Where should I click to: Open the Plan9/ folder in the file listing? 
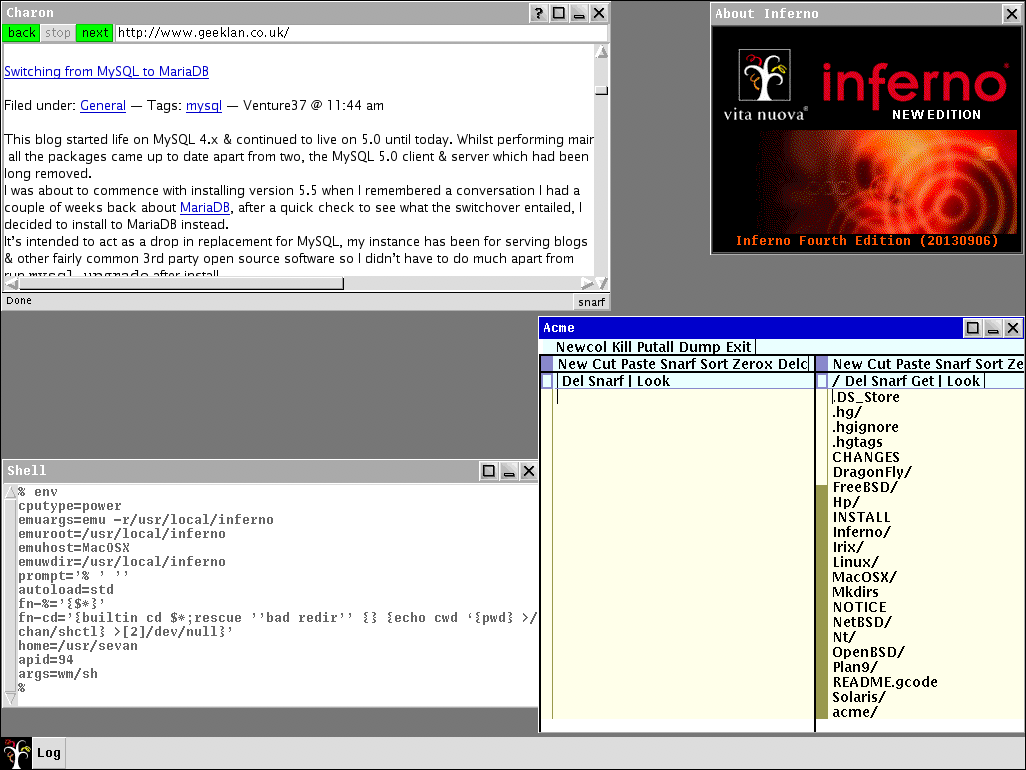(x=855, y=667)
